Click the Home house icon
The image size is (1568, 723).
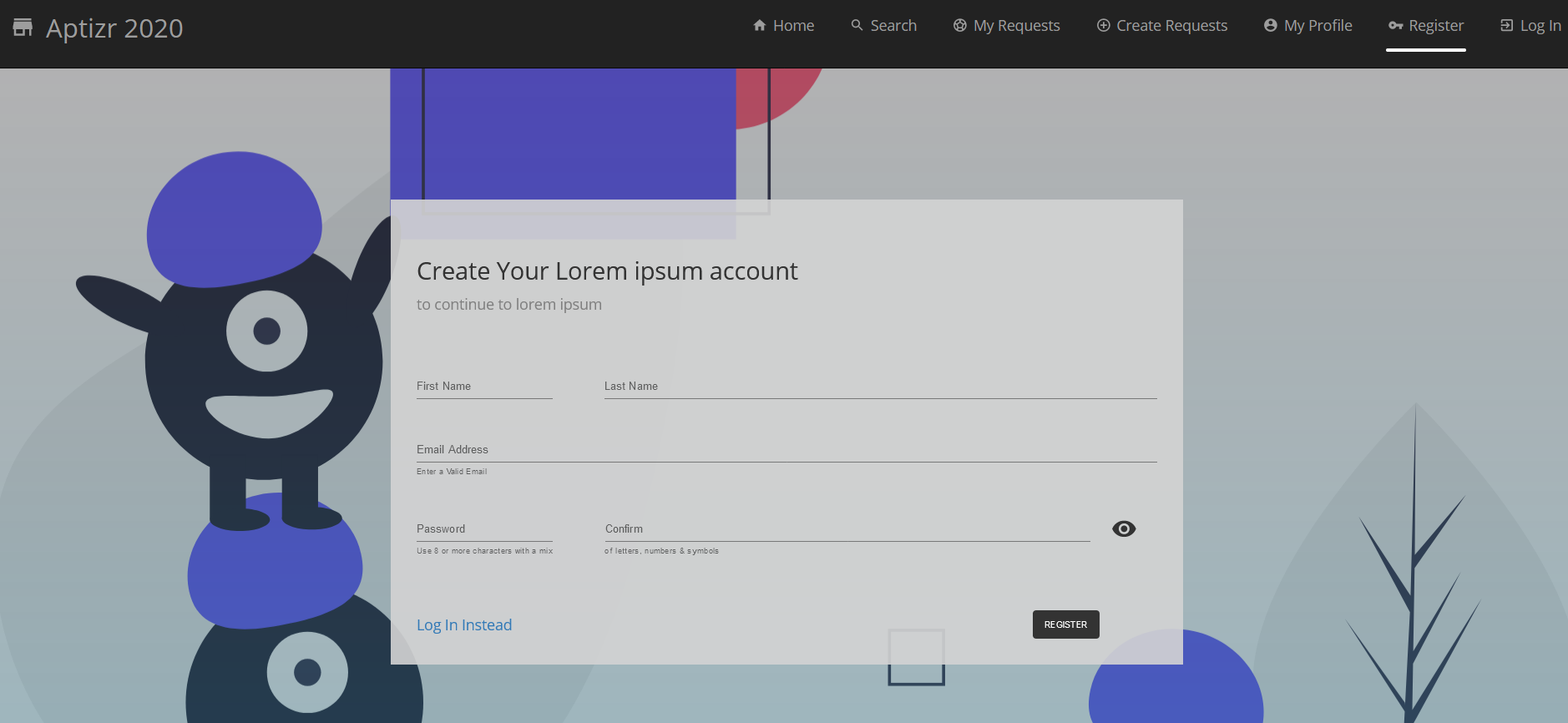click(760, 26)
